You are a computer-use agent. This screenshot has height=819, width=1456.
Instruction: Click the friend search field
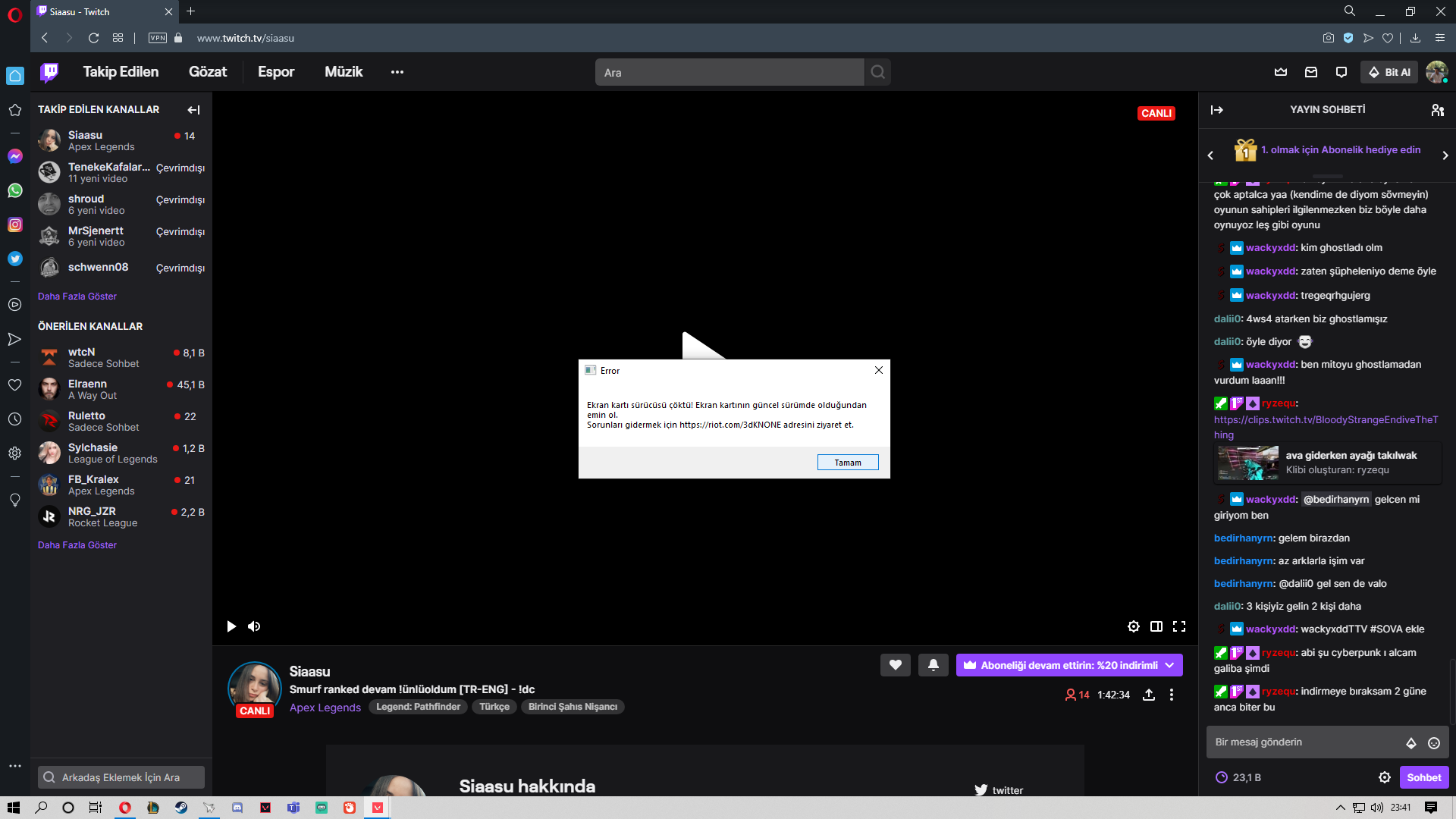tap(121, 777)
